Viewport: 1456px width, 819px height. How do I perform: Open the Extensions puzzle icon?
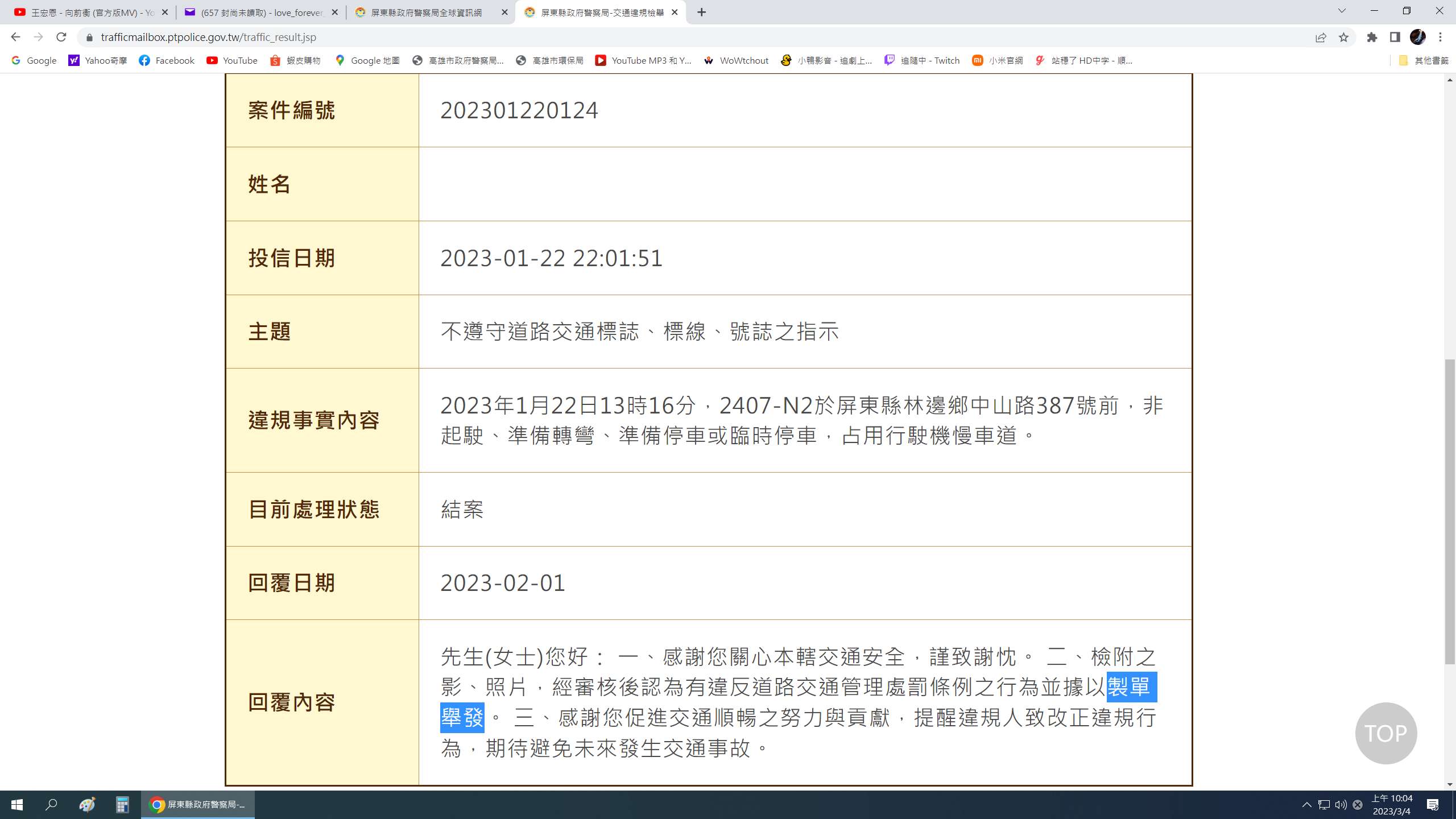1372,37
